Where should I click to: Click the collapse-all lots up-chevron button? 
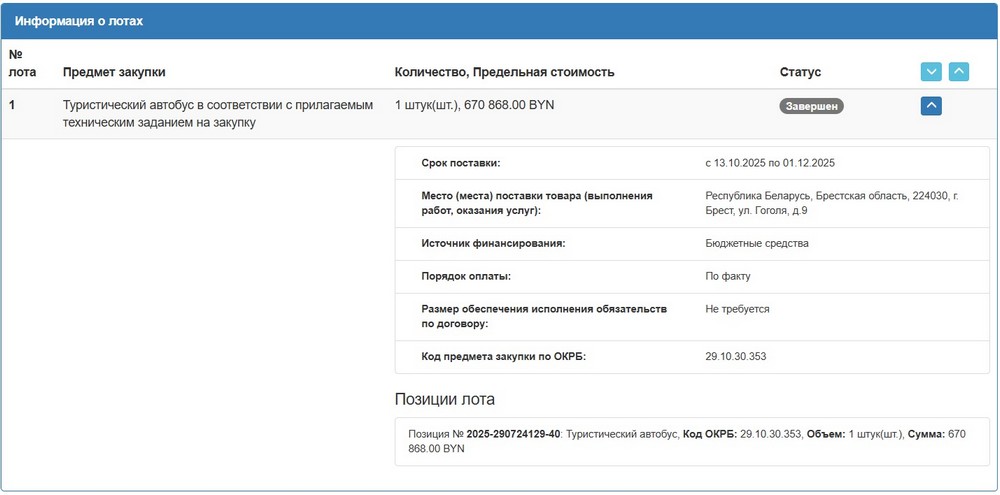(x=958, y=72)
